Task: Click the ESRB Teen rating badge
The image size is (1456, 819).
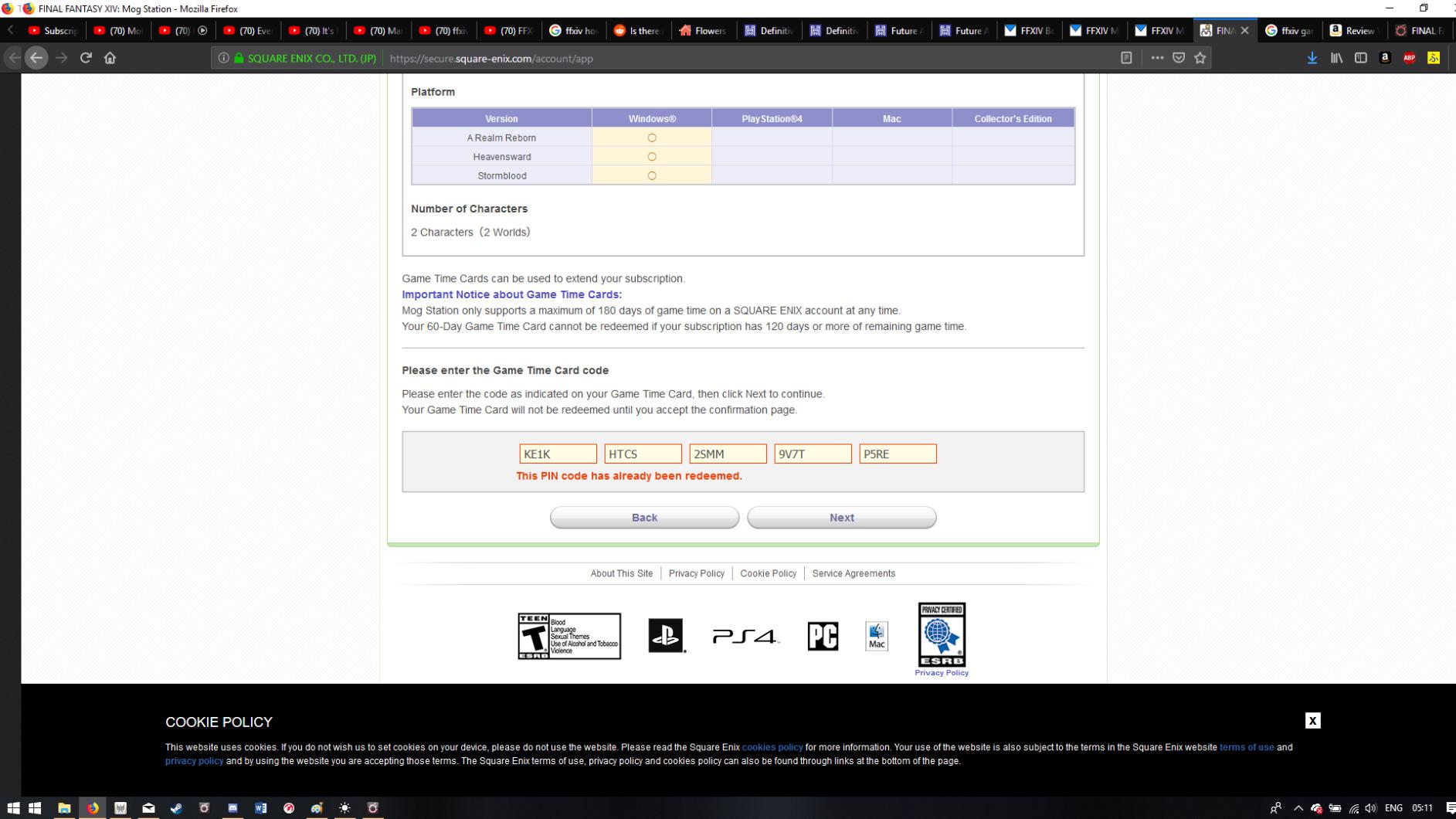Action: [569, 636]
